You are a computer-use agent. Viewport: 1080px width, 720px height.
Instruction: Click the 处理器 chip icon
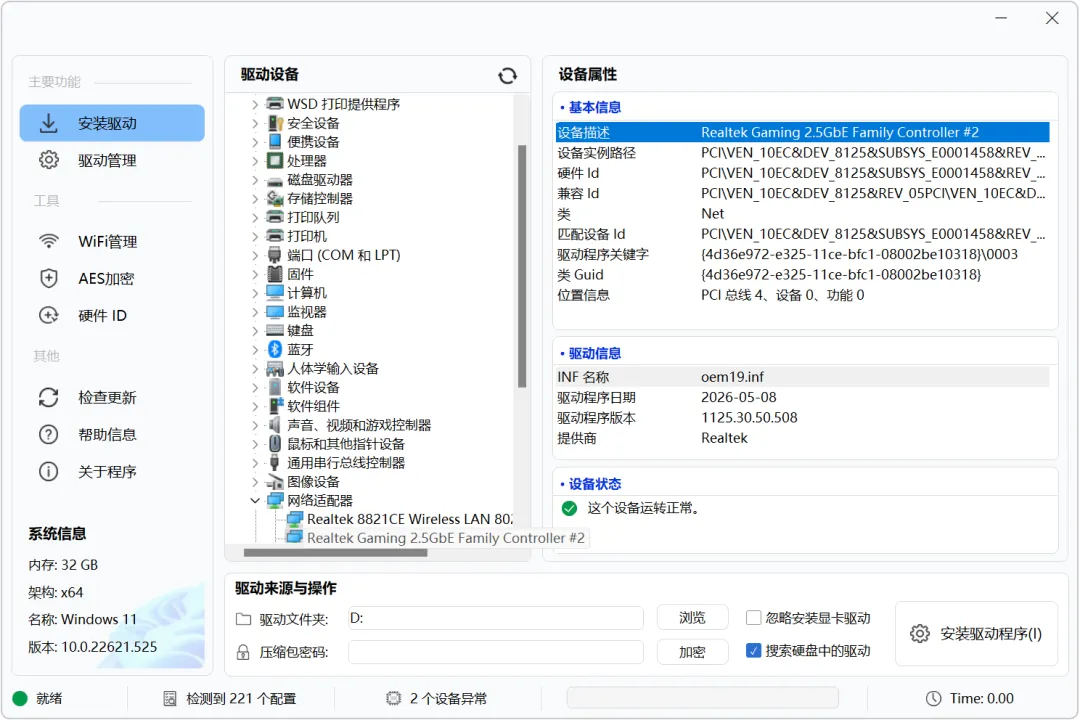(x=275, y=161)
